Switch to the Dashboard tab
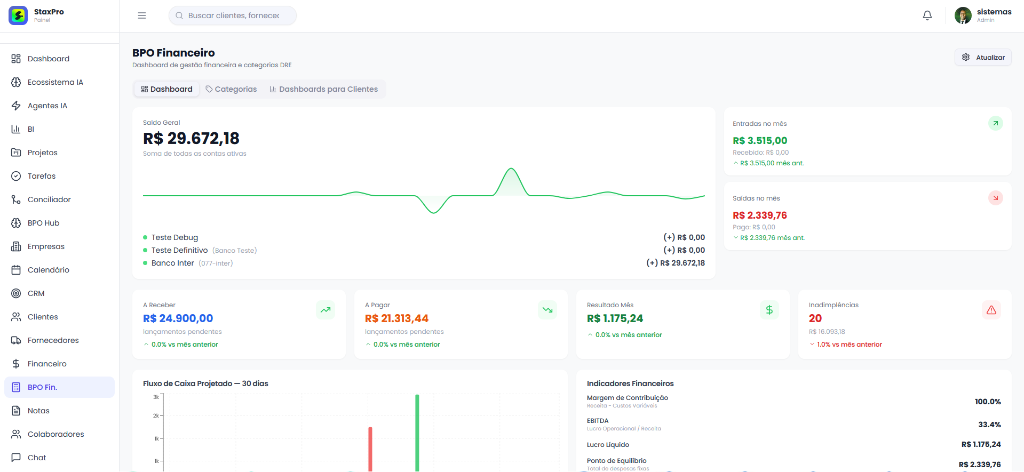Image resolution: width=1024 pixels, height=472 pixels. click(x=167, y=89)
